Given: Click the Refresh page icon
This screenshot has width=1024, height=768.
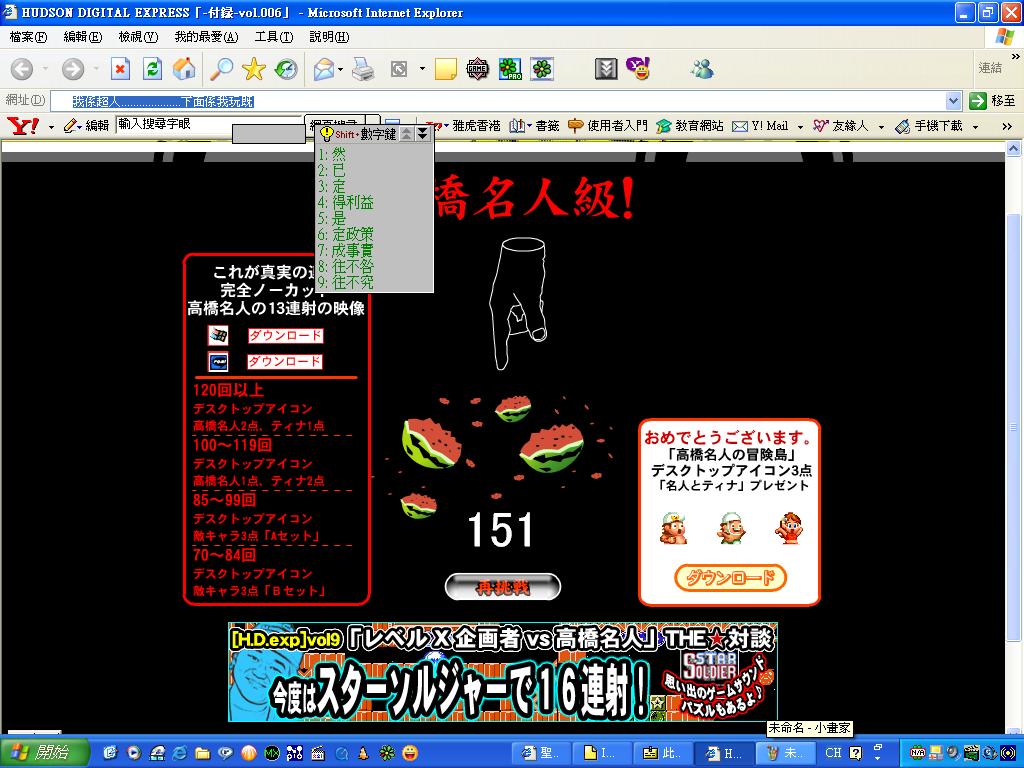Looking at the screenshot, I should click(x=153, y=69).
